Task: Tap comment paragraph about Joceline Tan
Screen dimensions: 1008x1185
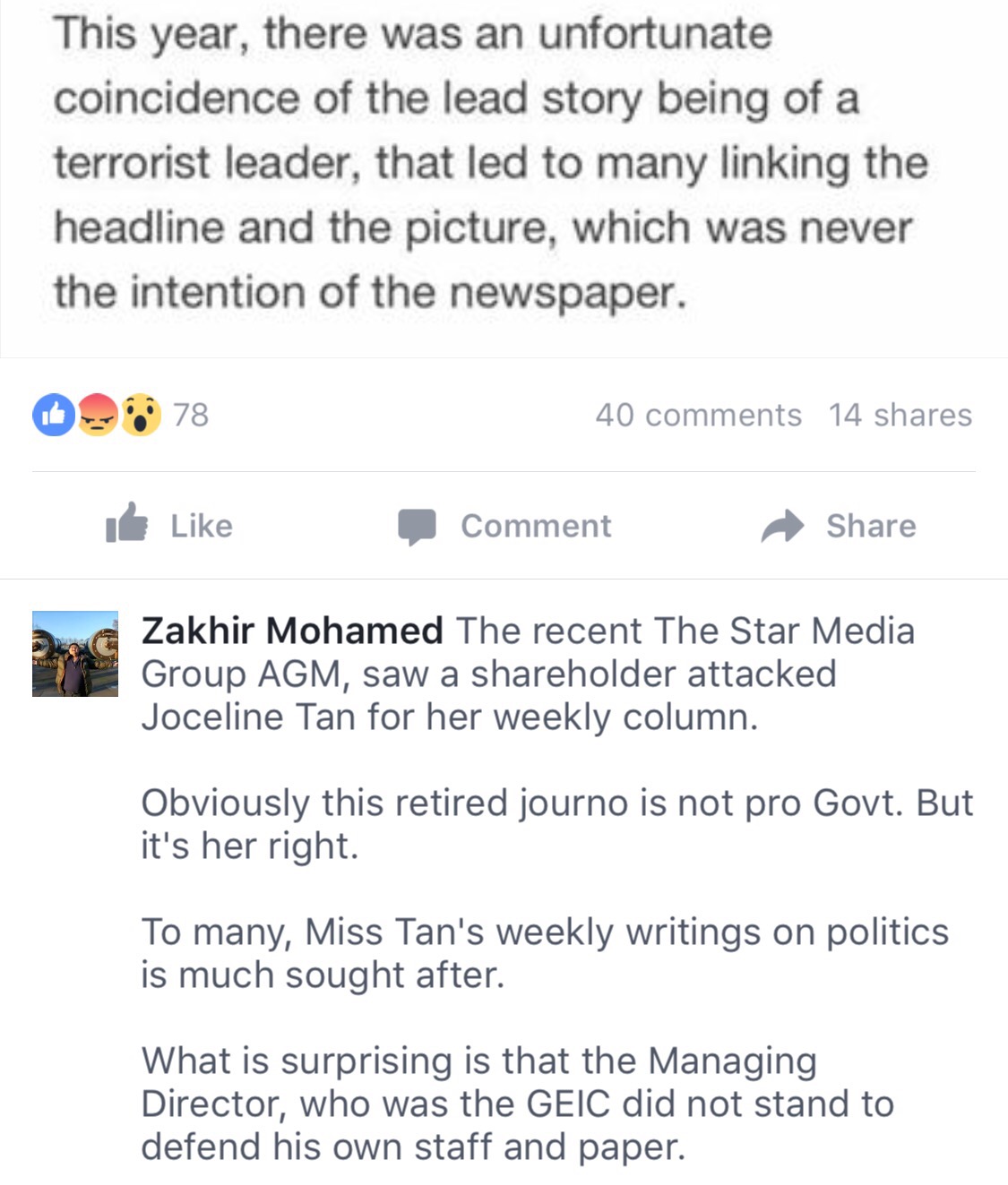Action: coord(529,674)
